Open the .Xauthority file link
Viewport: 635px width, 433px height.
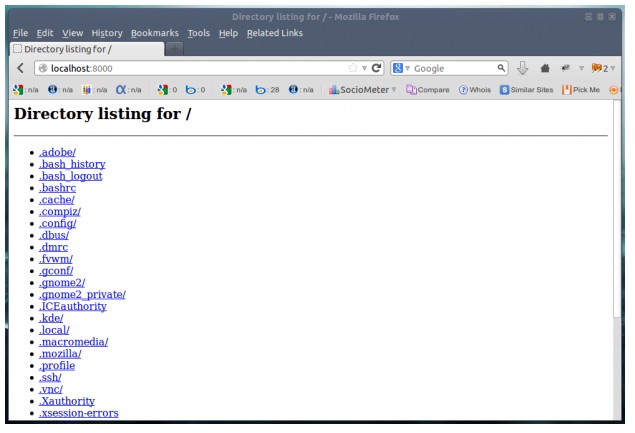point(67,401)
